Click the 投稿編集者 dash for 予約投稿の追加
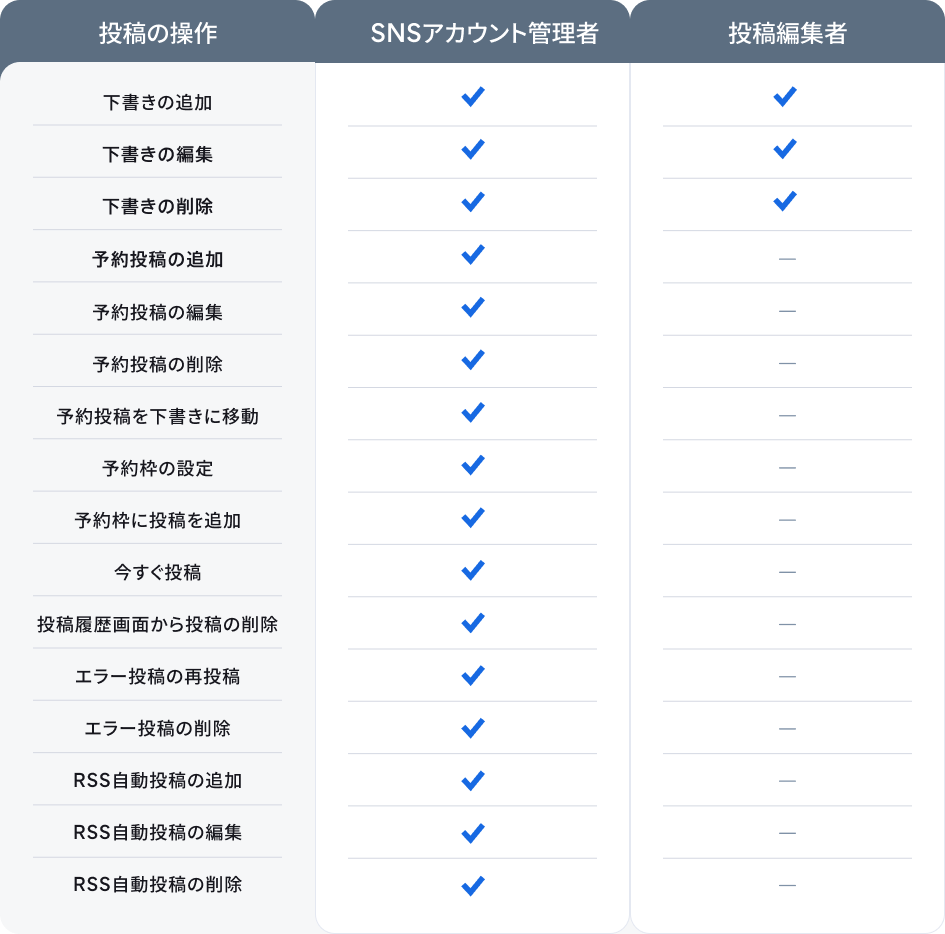Image resolution: width=945 pixels, height=934 pixels. point(787,259)
